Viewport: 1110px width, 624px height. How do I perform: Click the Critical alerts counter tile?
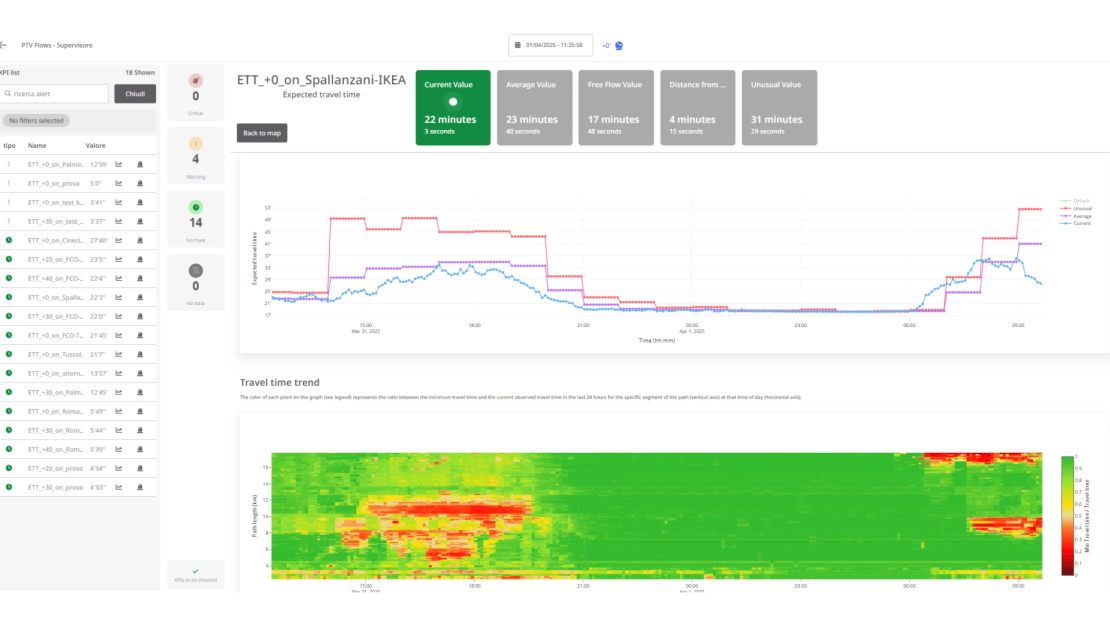point(196,92)
